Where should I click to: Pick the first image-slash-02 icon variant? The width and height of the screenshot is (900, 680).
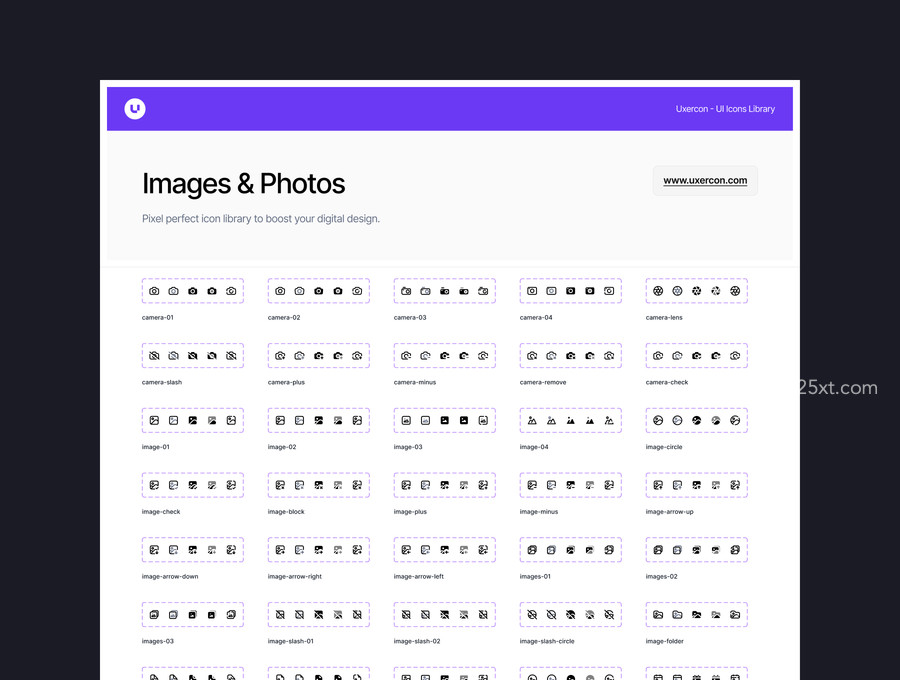tap(406, 615)
